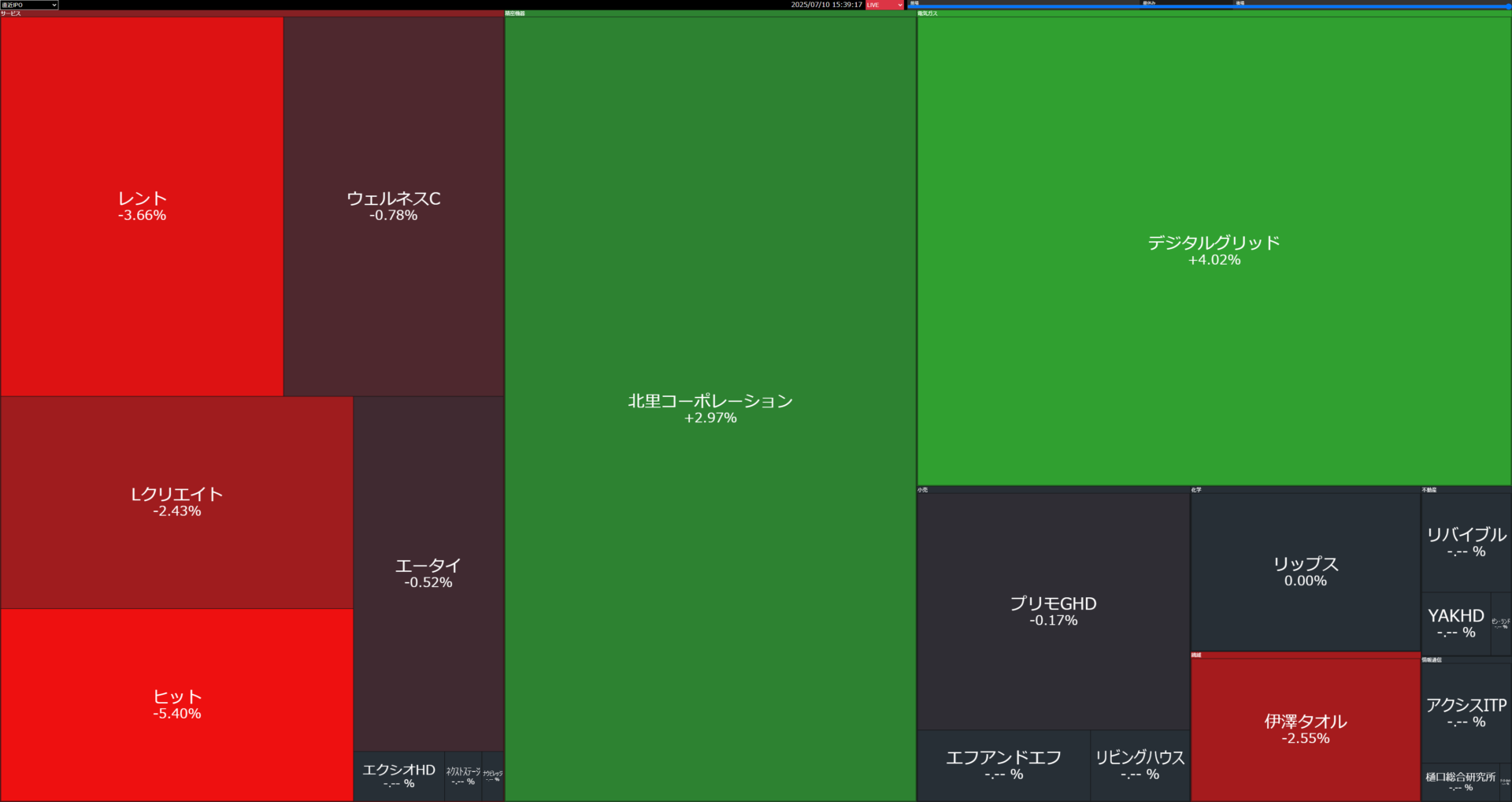Screen dimensions: 1512x802
Task: Select the ヒット -5.40% tile
Action: click(176, 705)
